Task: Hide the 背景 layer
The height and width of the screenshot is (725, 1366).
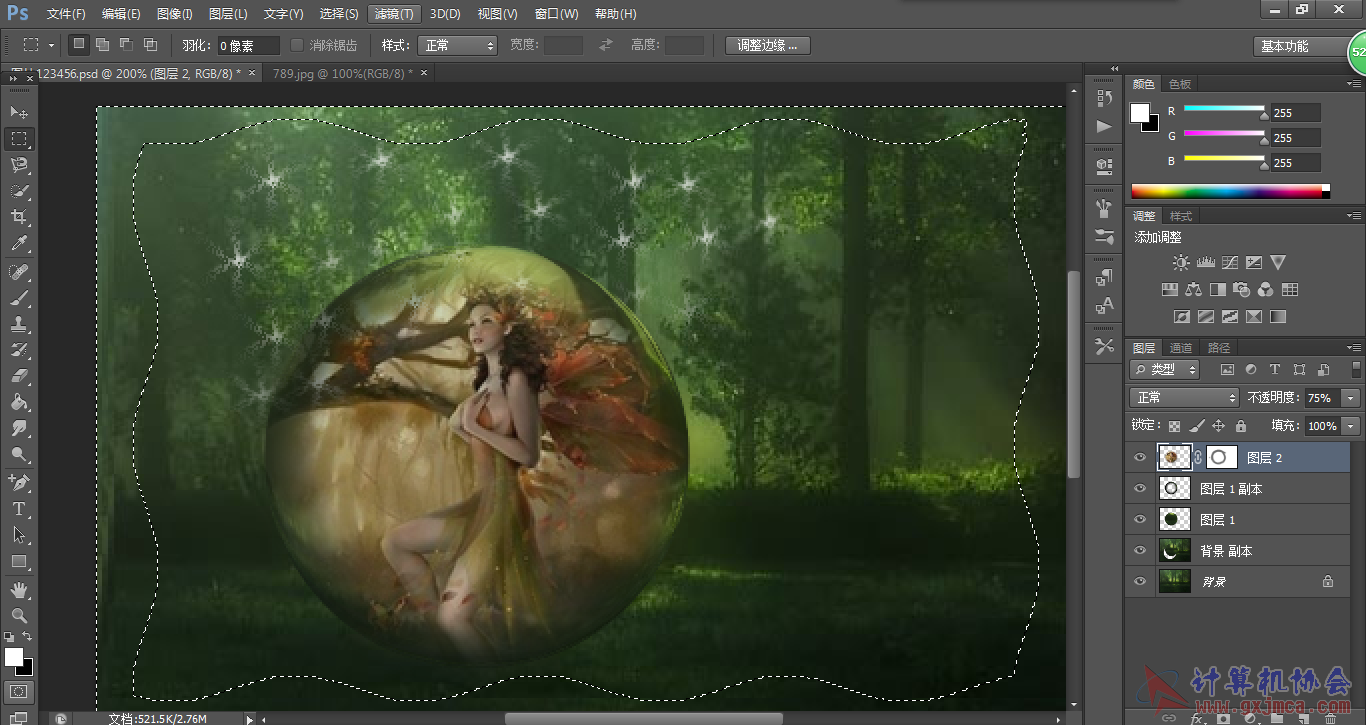Action: [x=1140, y=581]
